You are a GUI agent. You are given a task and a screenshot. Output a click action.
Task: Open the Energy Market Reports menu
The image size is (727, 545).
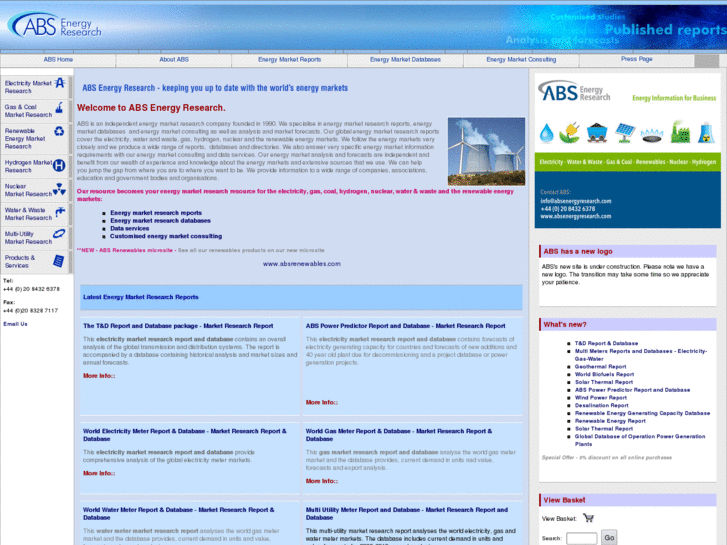coord(289,59)
